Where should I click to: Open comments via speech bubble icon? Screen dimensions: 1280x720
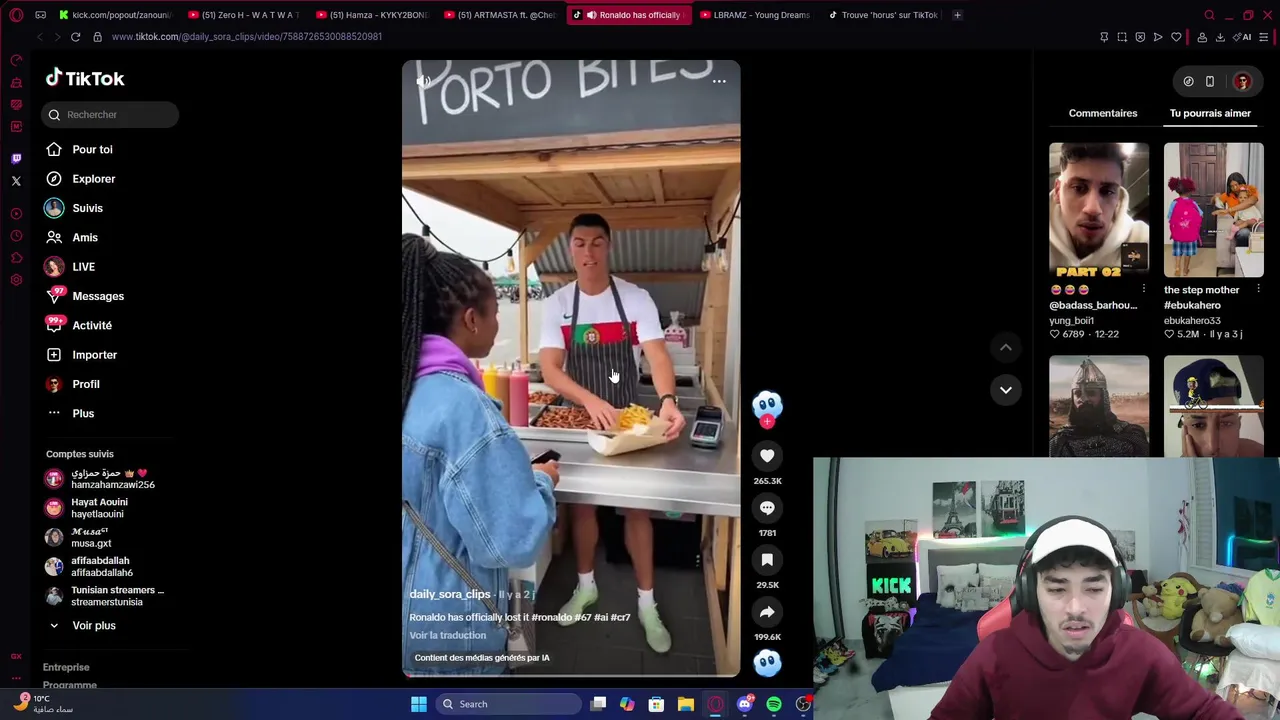(x=767, y=508)
